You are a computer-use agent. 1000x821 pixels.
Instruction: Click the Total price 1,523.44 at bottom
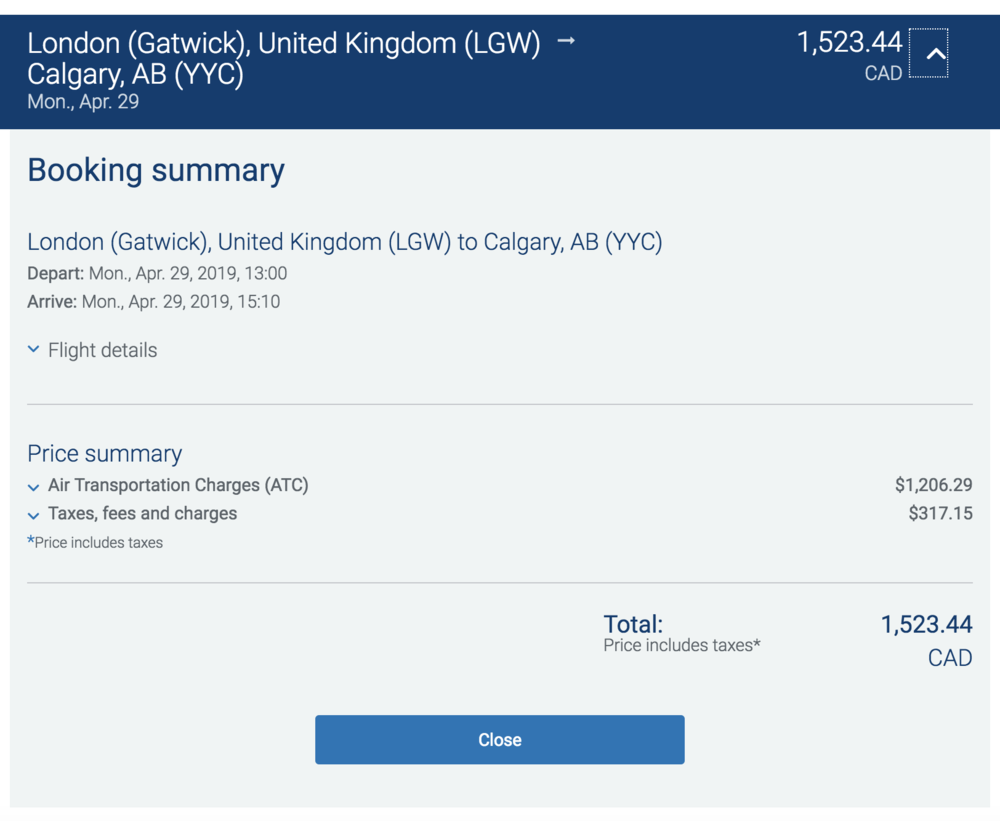pos(926,624)
